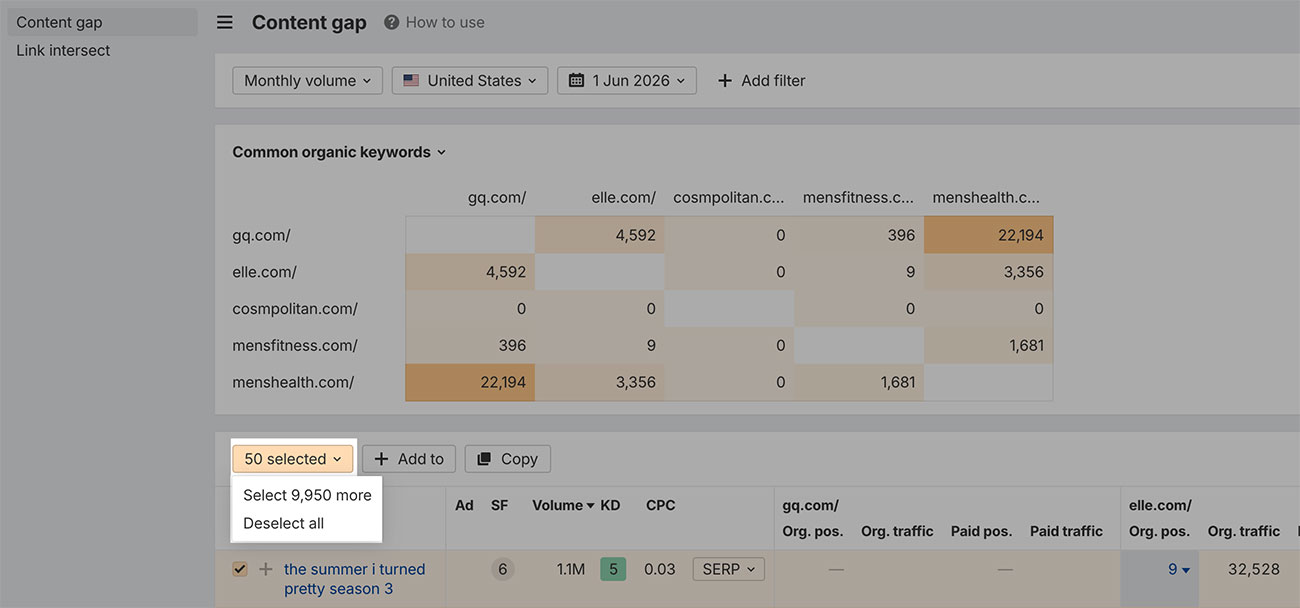This screenshot has width=1300, height=608.
Task: Collapse the Common organic keywords section
Action: coord(339,152)
